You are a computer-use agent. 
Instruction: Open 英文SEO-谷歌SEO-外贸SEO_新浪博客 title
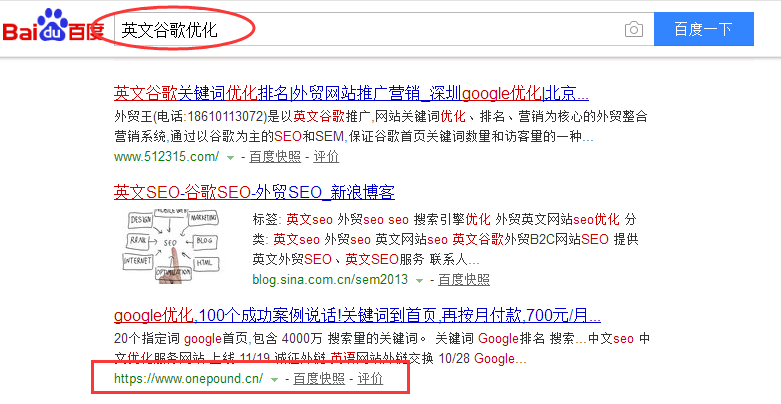coord(254,192)
